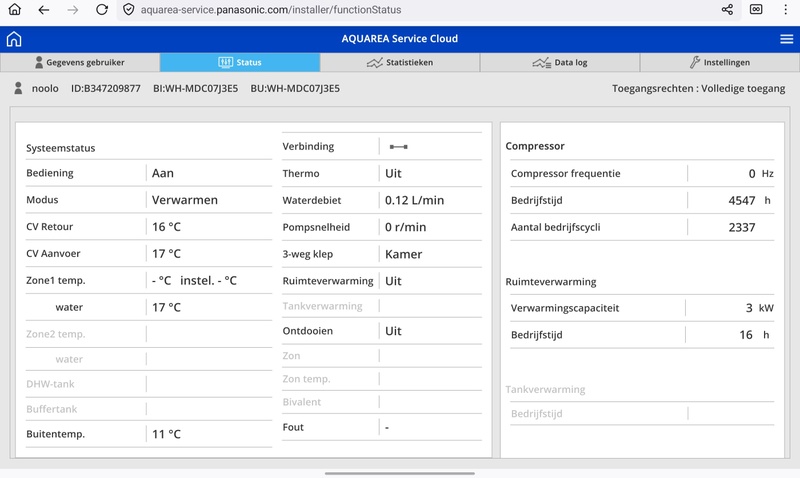Viewport: 800px width, 478px height.
Task: Open the browser three-dot overflow menu
Action: click(785, 10)
